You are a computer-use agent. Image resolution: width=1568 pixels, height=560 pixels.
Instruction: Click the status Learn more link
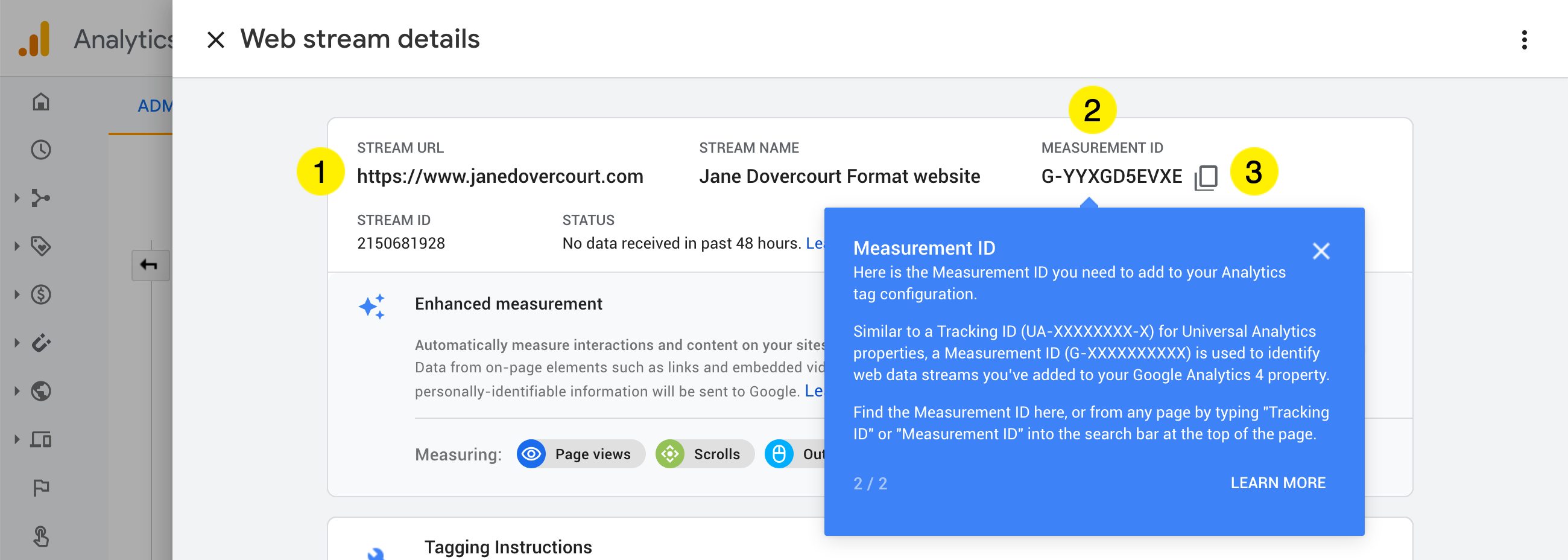(x=815, y=244)
